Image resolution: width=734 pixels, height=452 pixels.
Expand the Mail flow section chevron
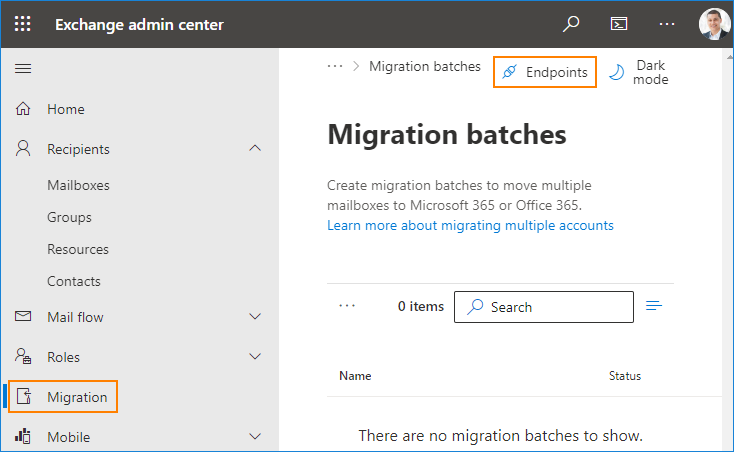click(x=255, y=317)
